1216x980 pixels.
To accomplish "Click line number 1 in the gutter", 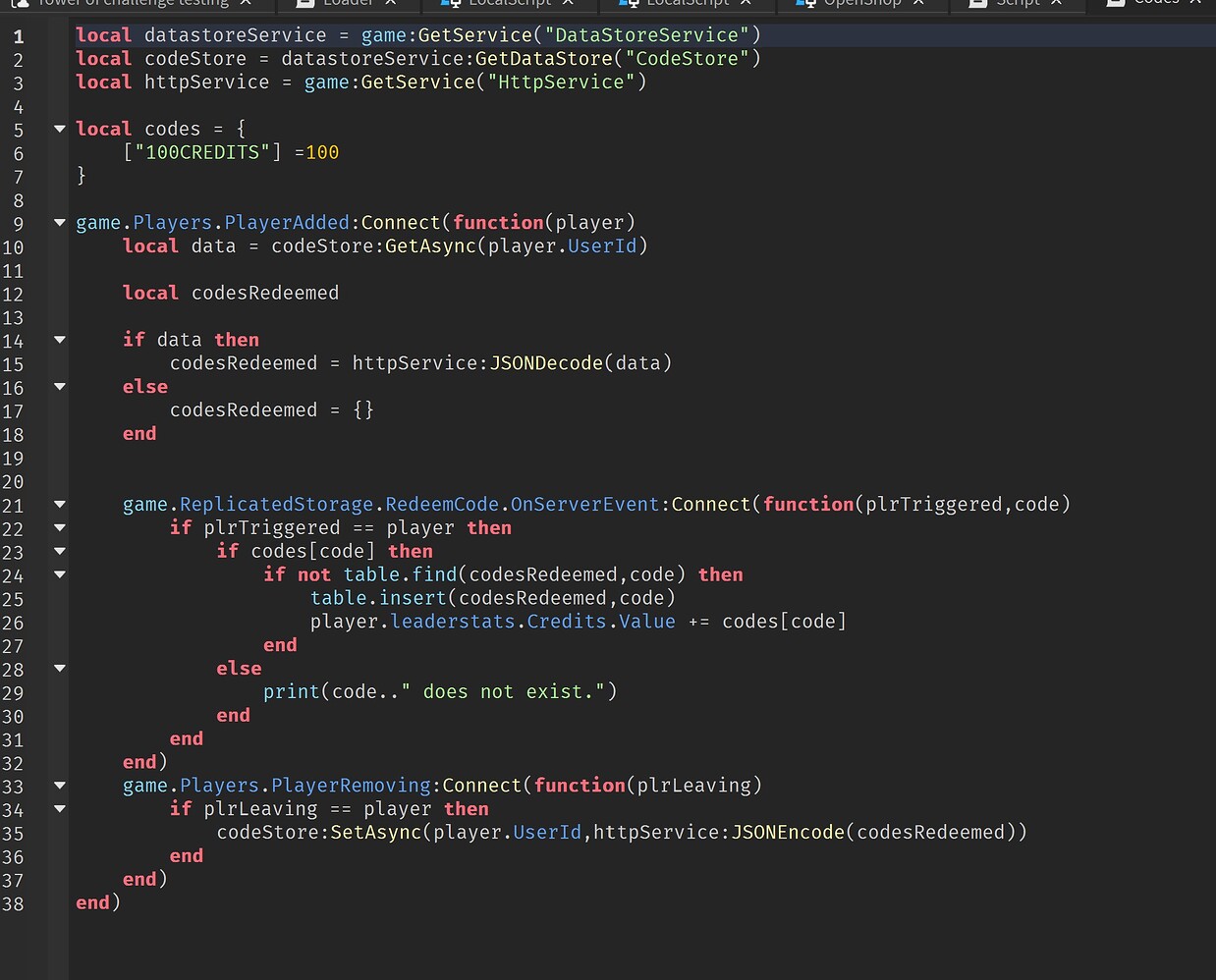I will pos(18,36).
